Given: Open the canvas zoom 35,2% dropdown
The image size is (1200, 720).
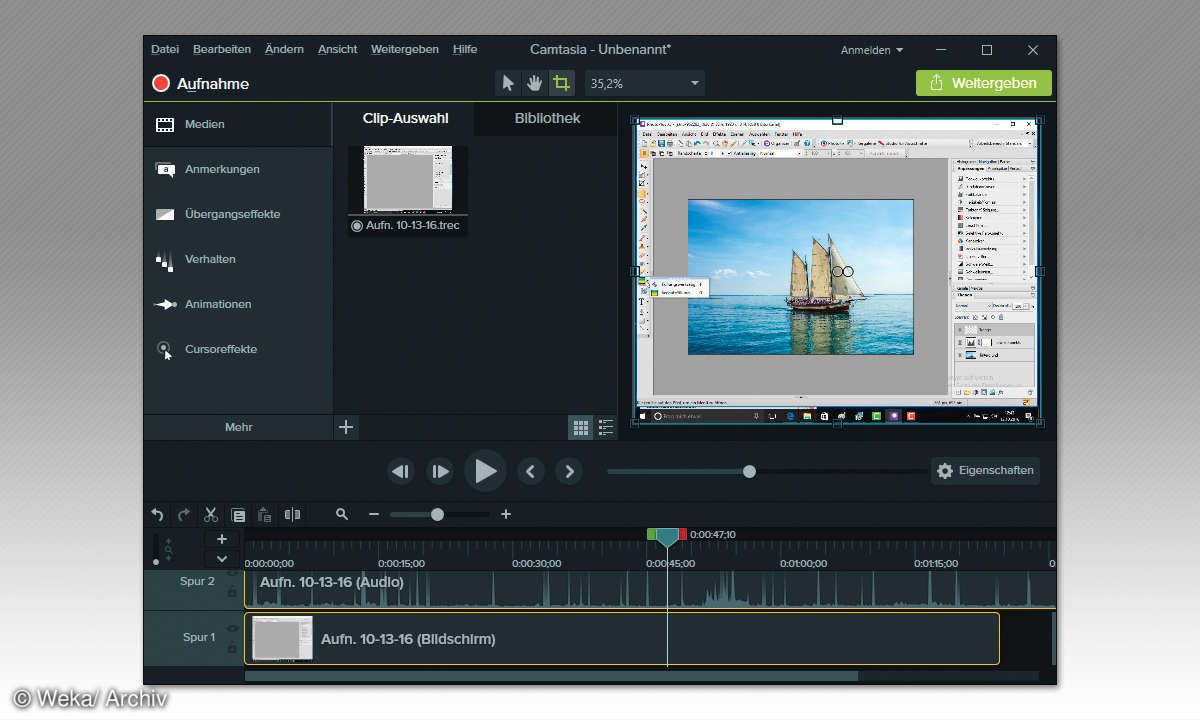Looking at the screenshot, I should pos(645,83).
